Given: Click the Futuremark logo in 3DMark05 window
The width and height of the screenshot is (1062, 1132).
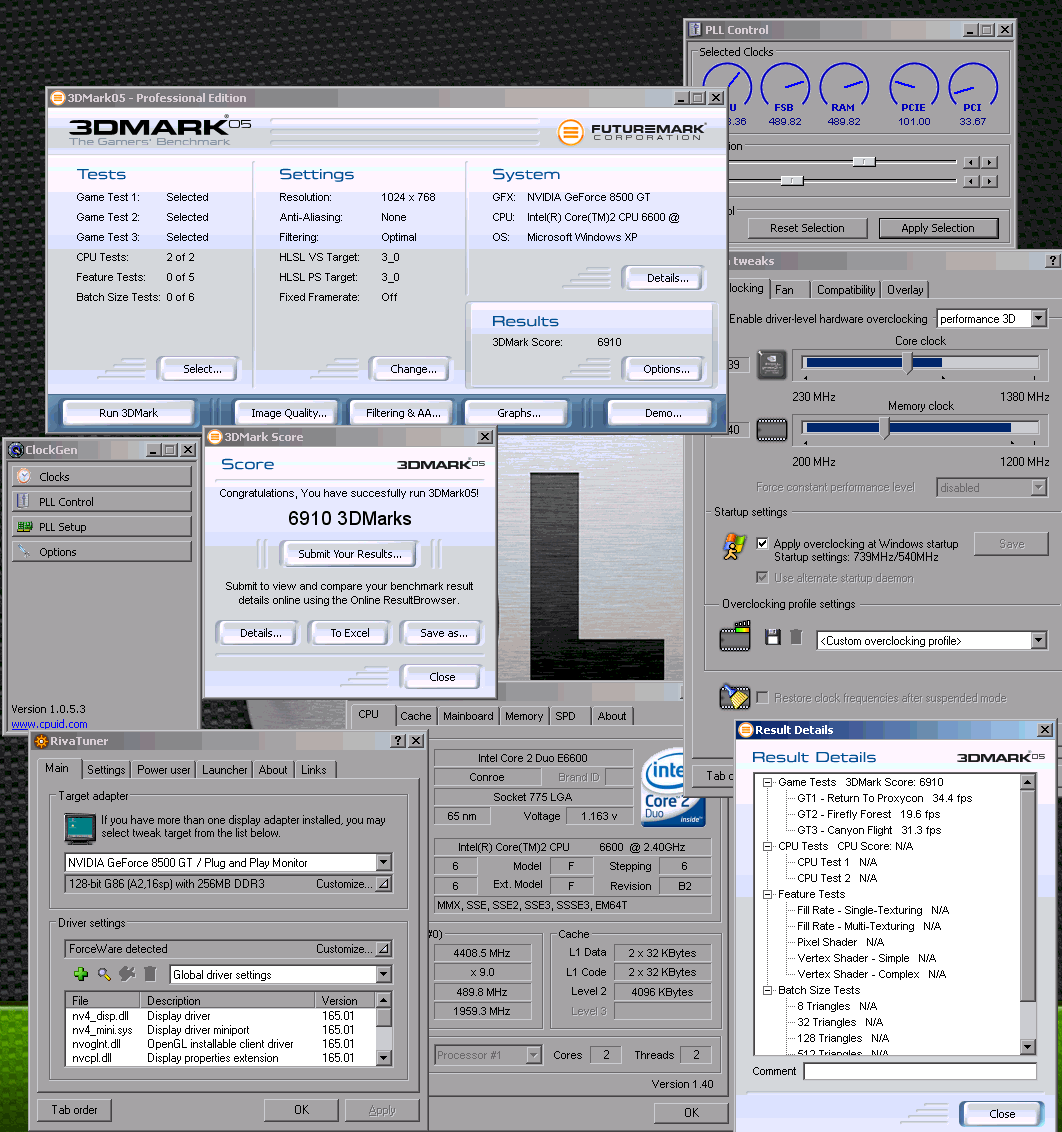Looking at the screenshot, I should click(x=632, y=131).
